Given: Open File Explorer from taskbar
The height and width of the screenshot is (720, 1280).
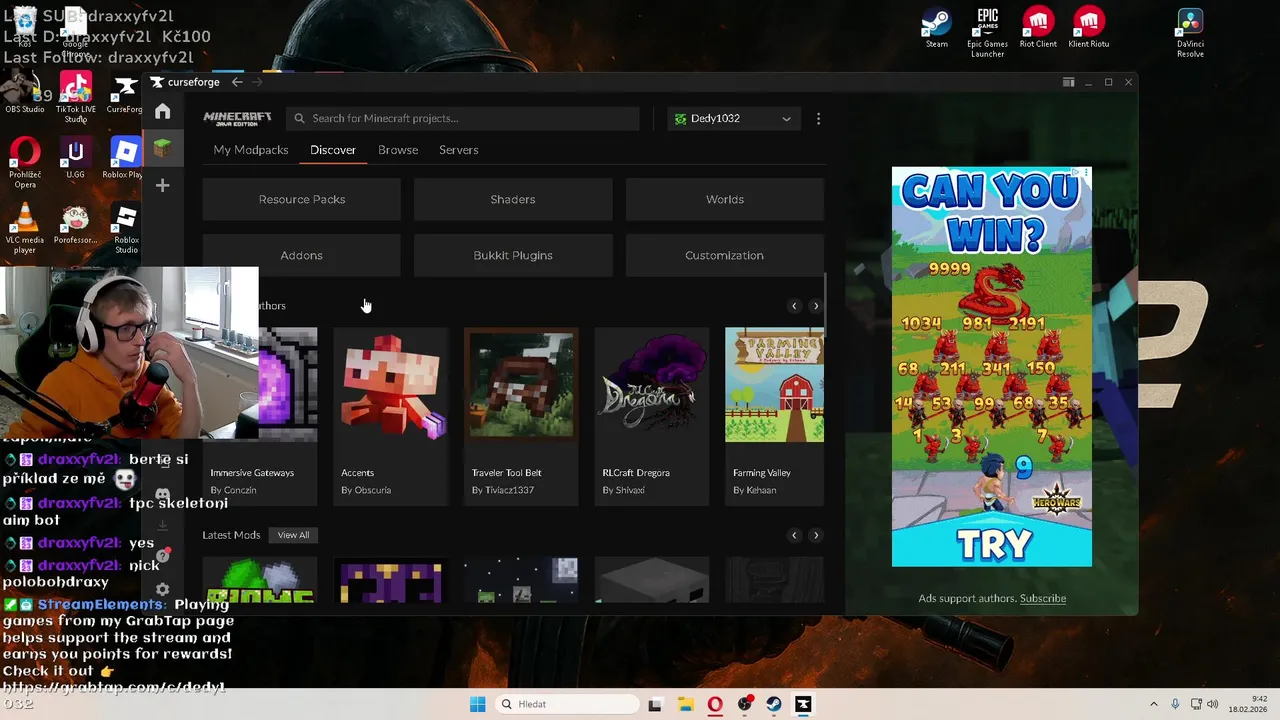Looking at the screenshot, I should [x=685, y=704].
